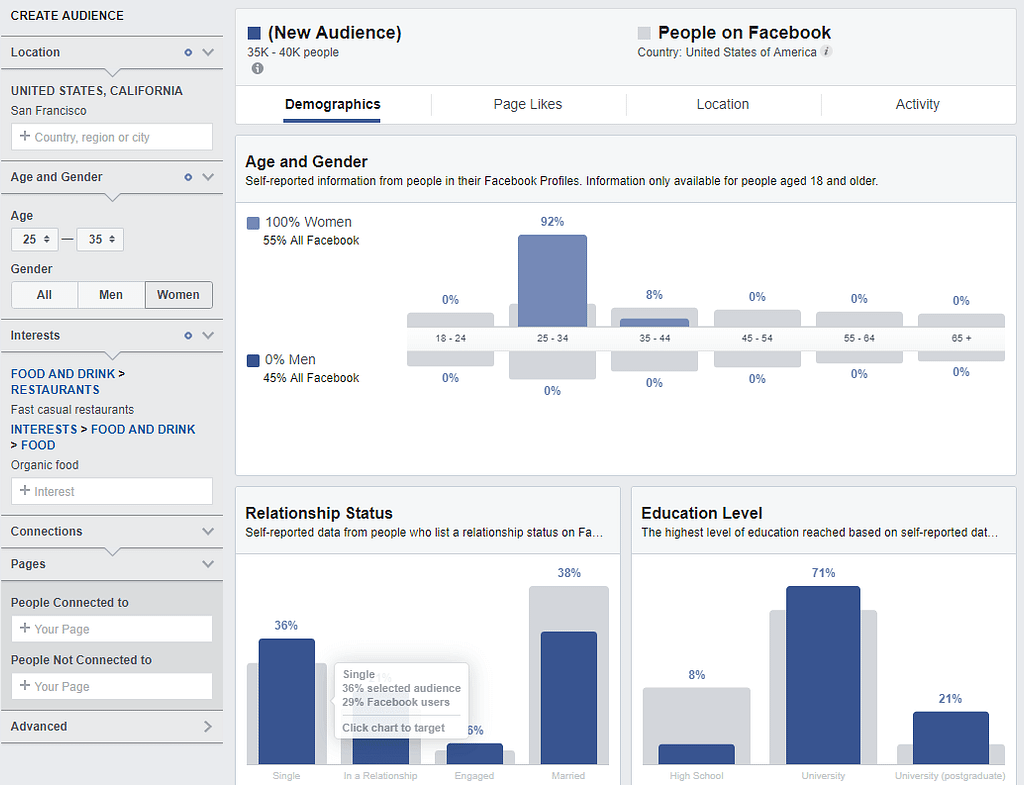
Task: Collapse the Age and Gender section chevron
Action: click(x=208, y=177)
